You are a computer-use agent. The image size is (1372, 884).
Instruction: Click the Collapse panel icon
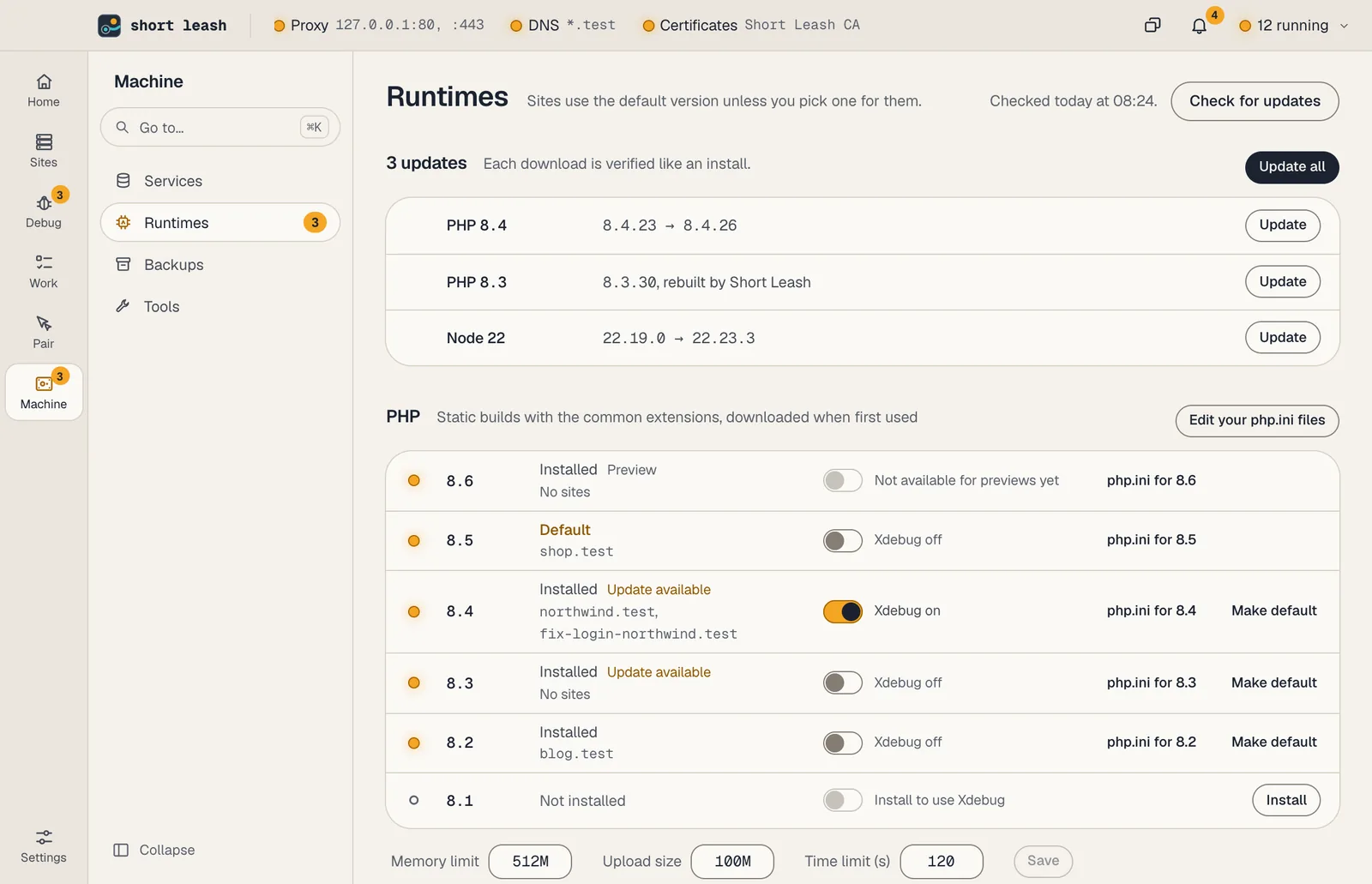tap(121, 850)
